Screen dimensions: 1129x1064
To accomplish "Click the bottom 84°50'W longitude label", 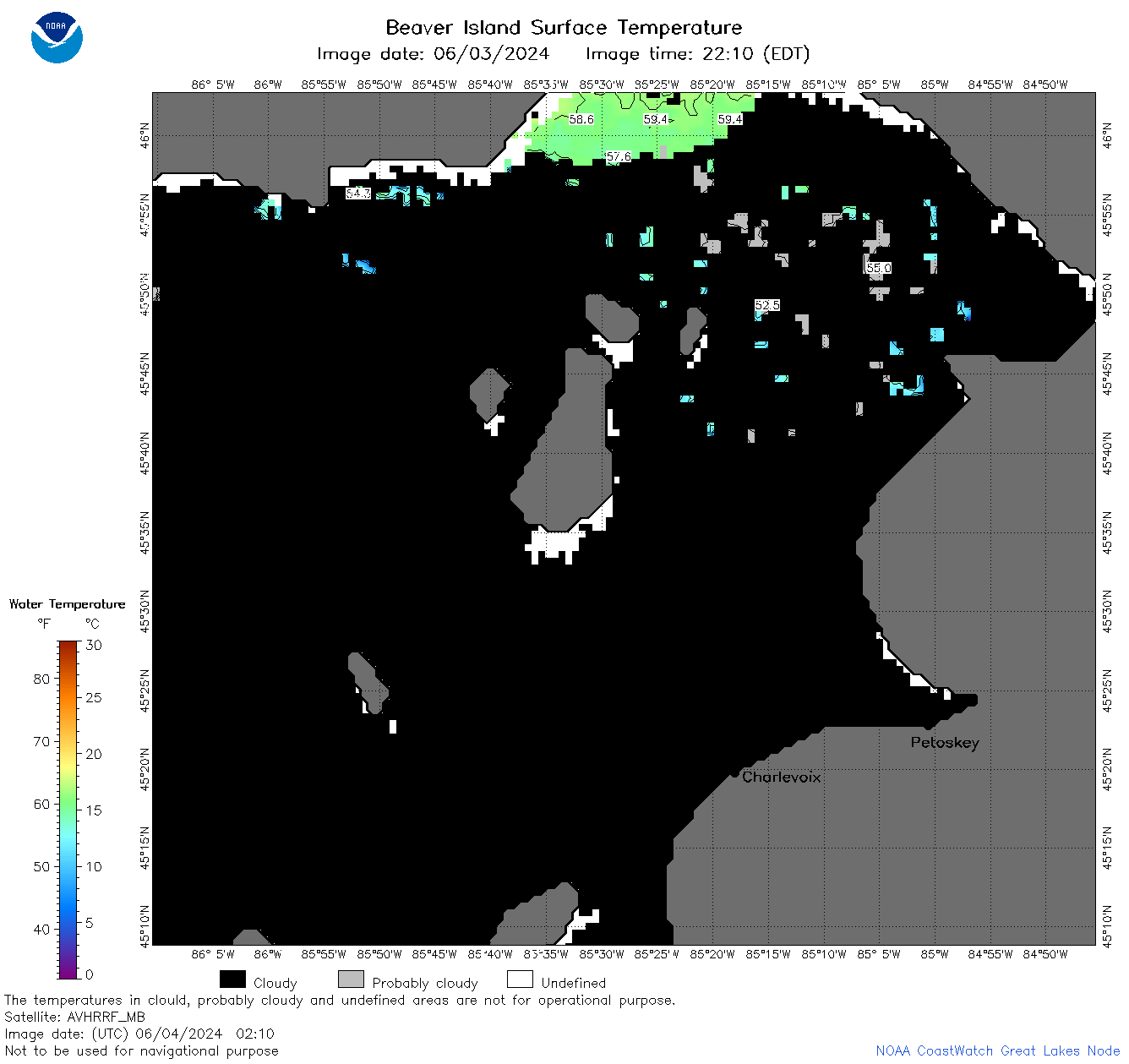I will [x=1045, y=954].
